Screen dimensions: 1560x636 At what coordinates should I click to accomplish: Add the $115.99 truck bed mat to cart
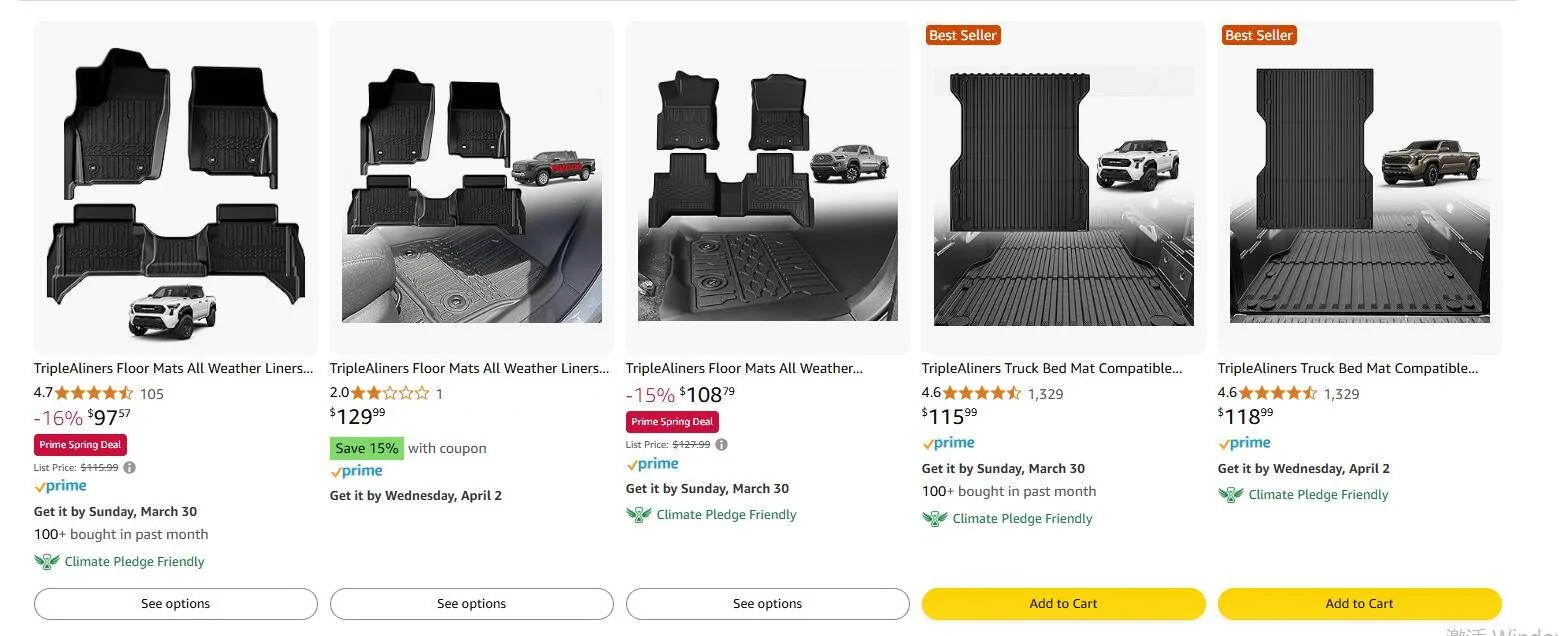tap(1063, 604)
